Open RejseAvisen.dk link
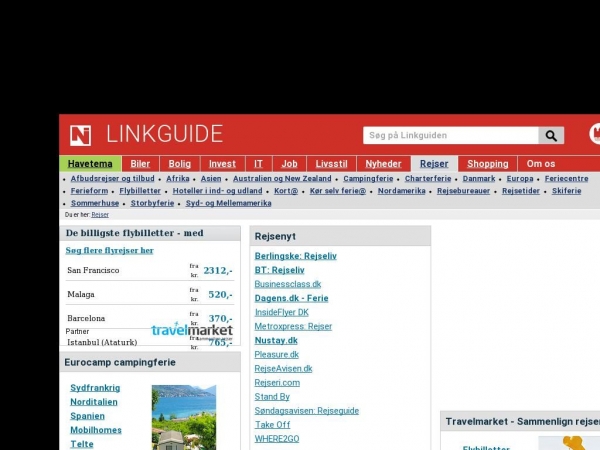This screenshot has width=600, height=450. 284,368
